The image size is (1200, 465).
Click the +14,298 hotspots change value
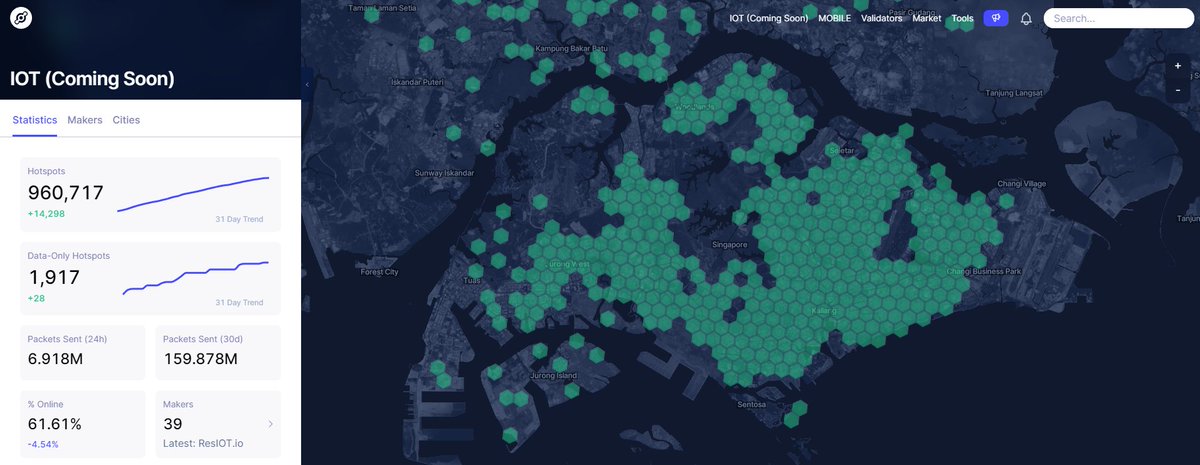pyautogui.click(x=46, y=214)
